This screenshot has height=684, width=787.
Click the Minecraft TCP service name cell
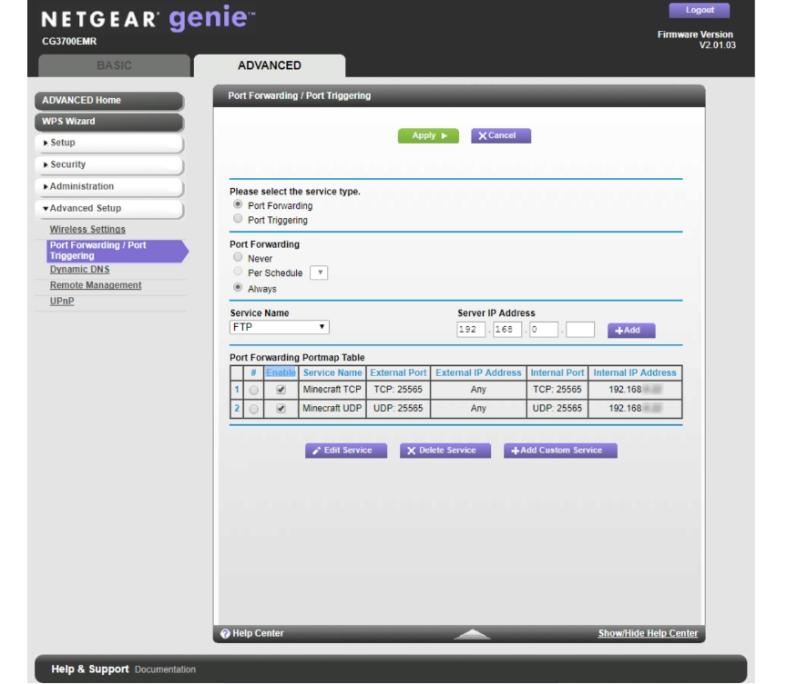click(332, 390)
